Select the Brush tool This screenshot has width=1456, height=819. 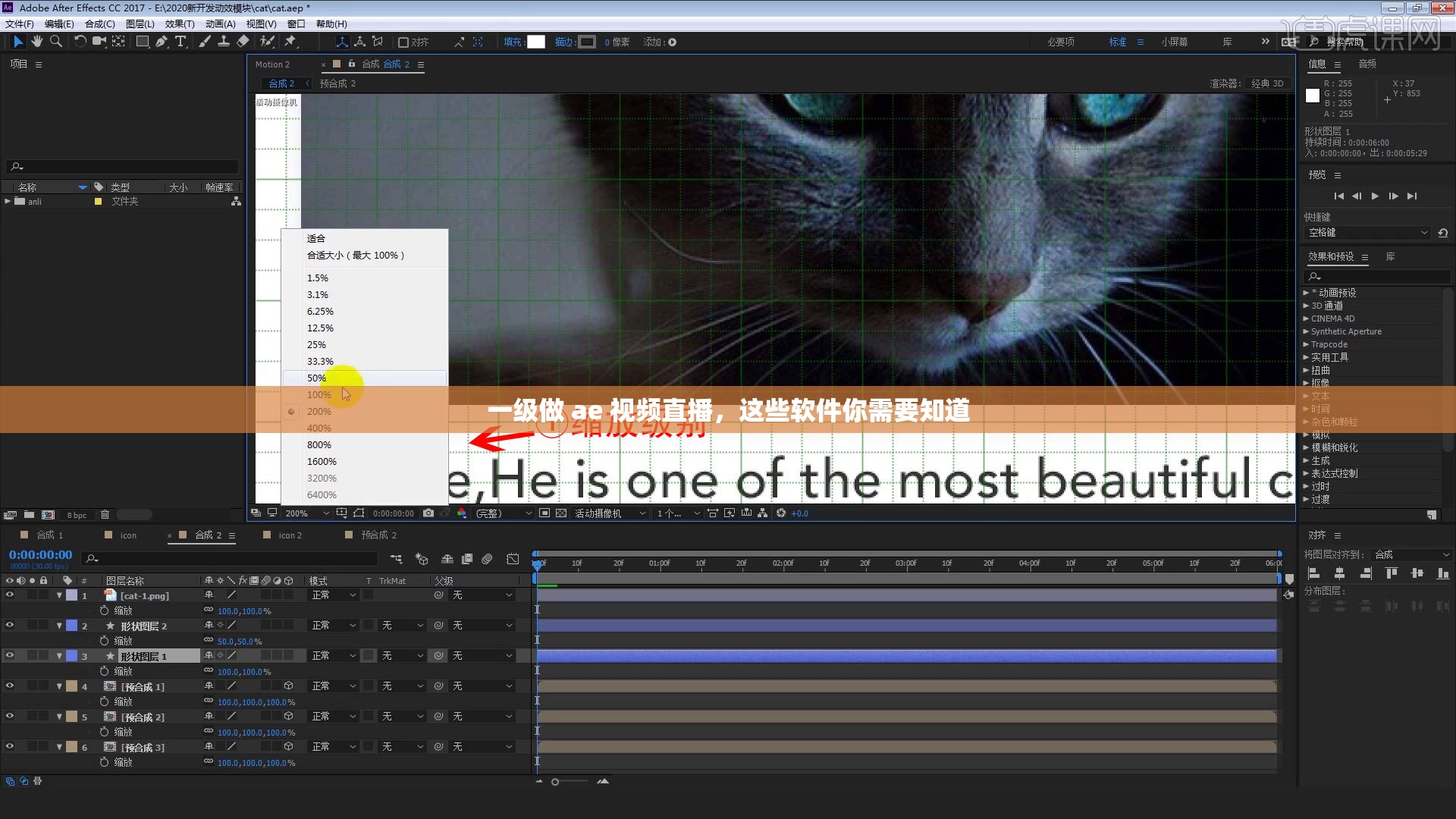[205, 42]
